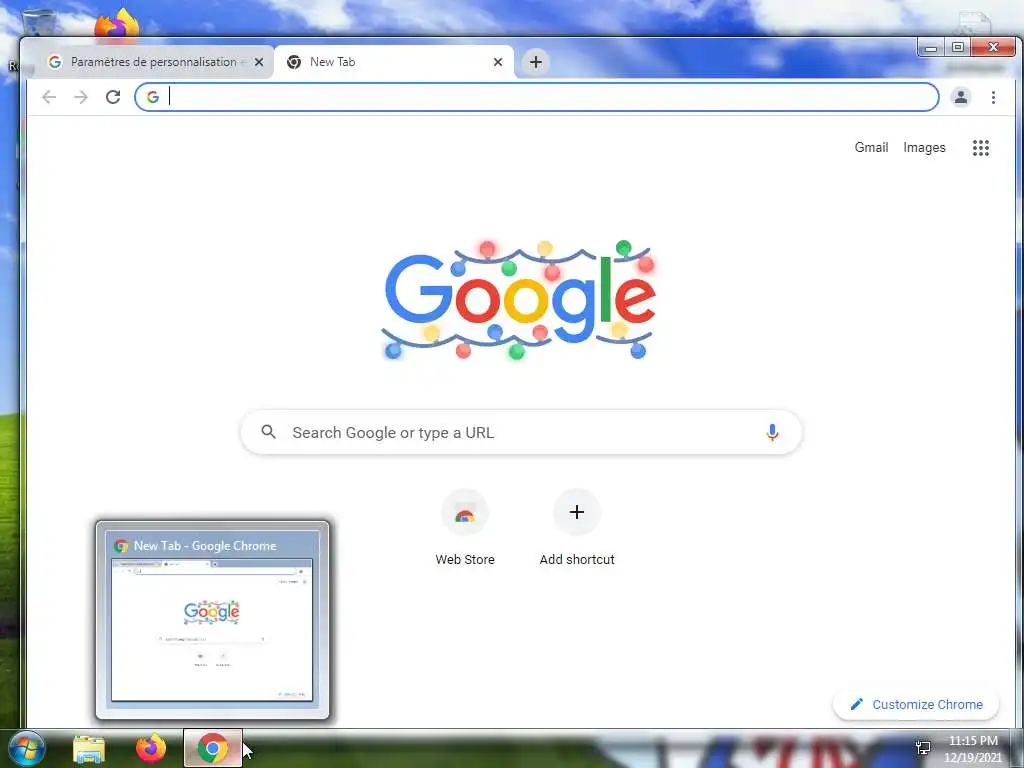Add a new shortcut tile

(x=577, y=528)
